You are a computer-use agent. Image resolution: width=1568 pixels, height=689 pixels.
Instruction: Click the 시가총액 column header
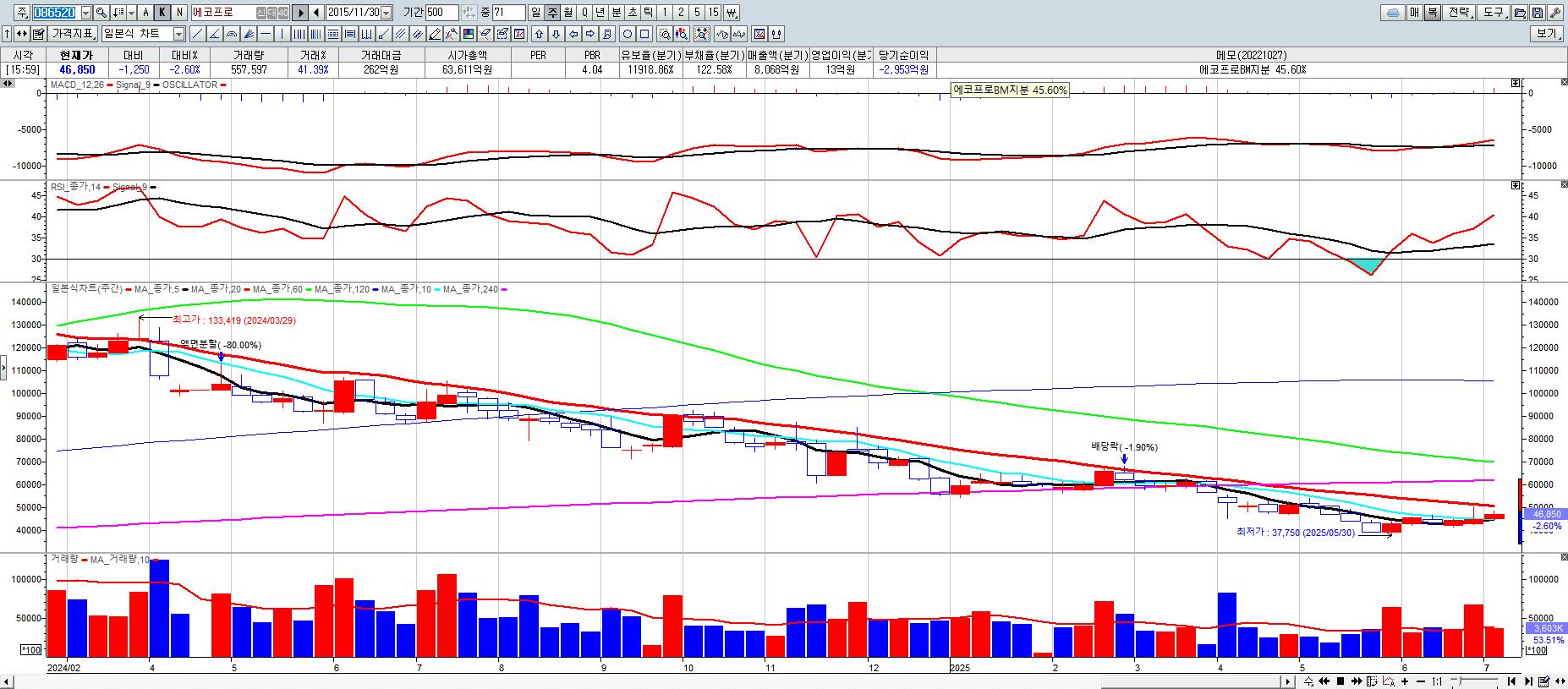468,55
